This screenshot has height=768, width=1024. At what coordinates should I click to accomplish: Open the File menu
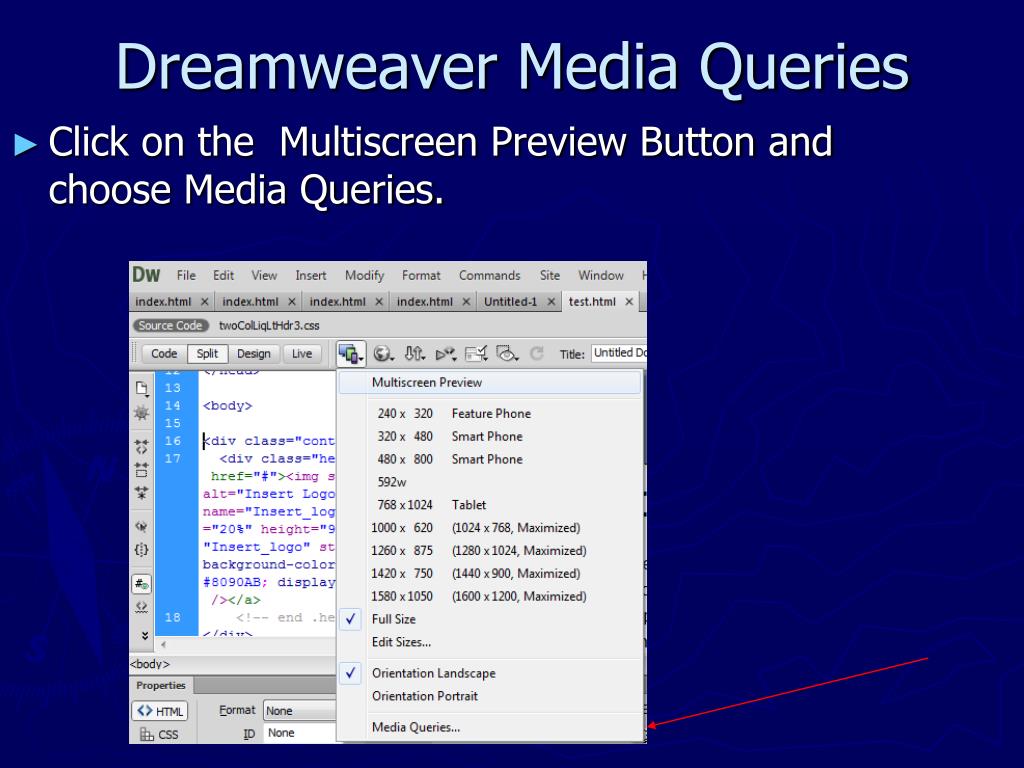click(x=186, y=276)
